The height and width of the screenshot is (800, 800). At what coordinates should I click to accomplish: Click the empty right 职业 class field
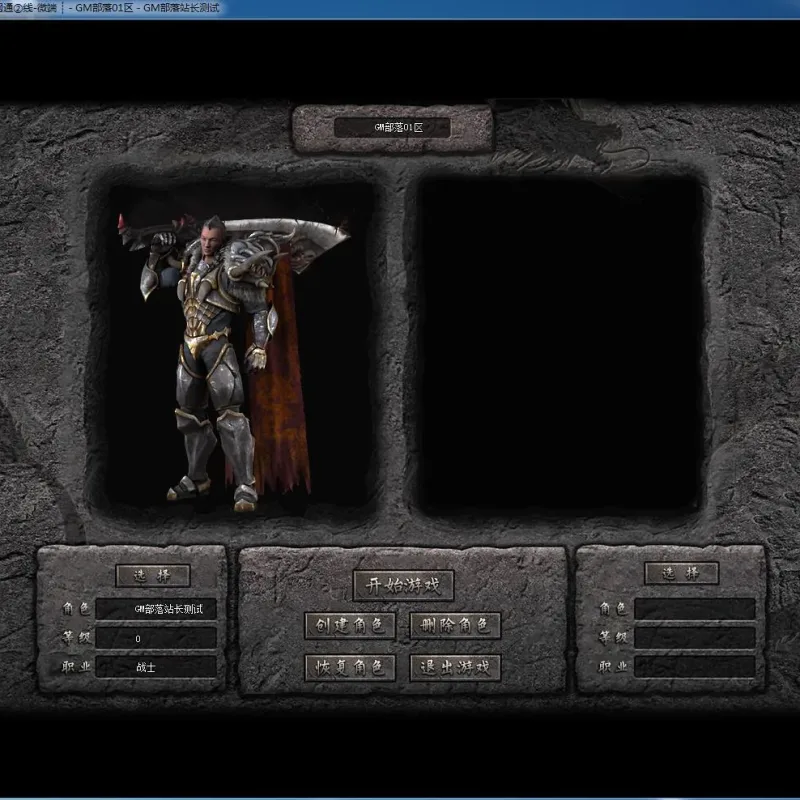click(694, 667)
